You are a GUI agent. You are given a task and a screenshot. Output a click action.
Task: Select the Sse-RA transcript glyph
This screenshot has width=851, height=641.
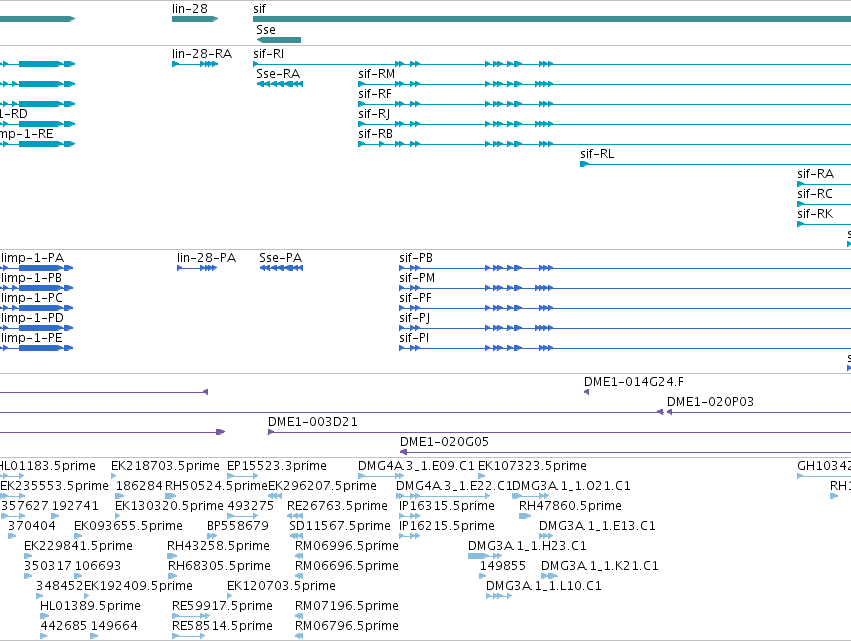tap(280, 84)
